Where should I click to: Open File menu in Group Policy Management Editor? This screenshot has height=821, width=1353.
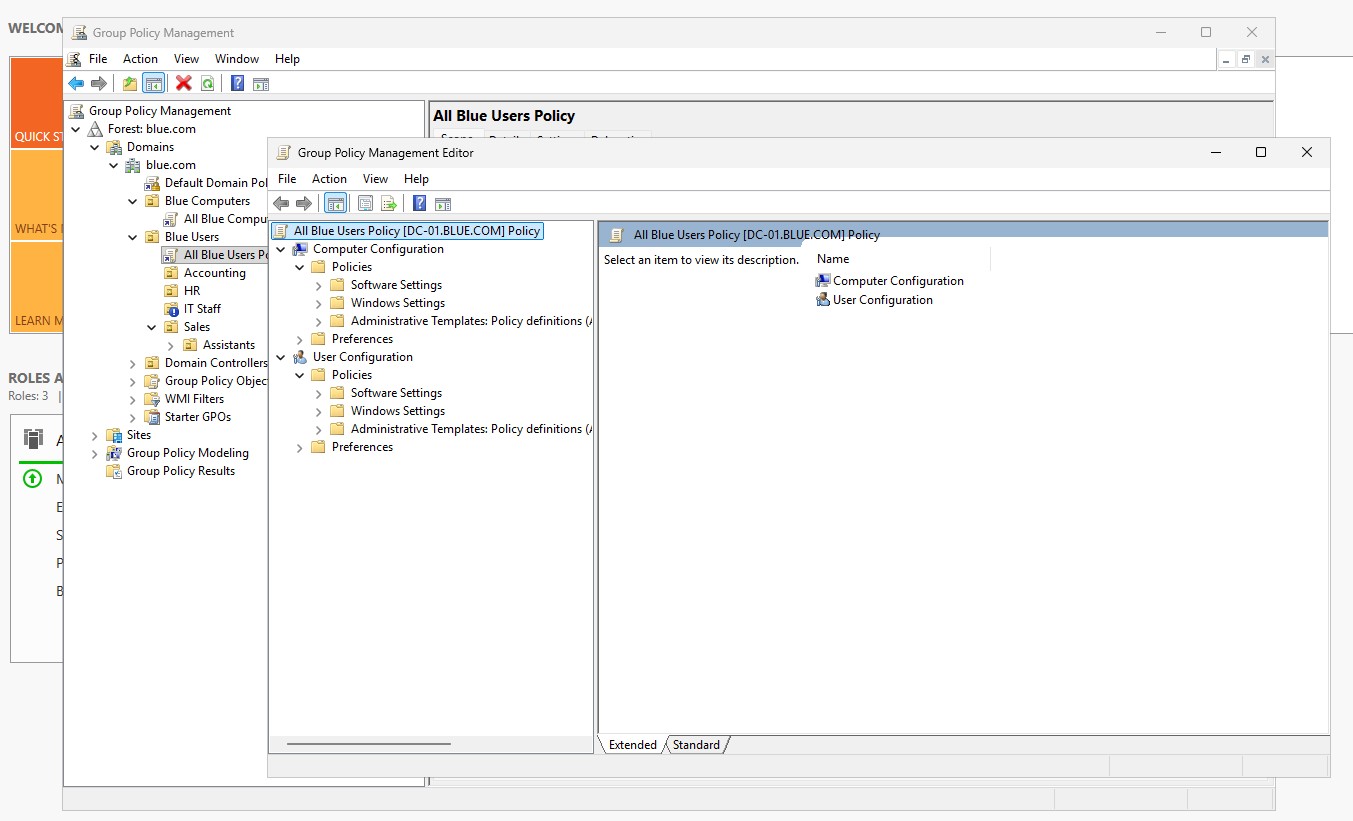287,179
